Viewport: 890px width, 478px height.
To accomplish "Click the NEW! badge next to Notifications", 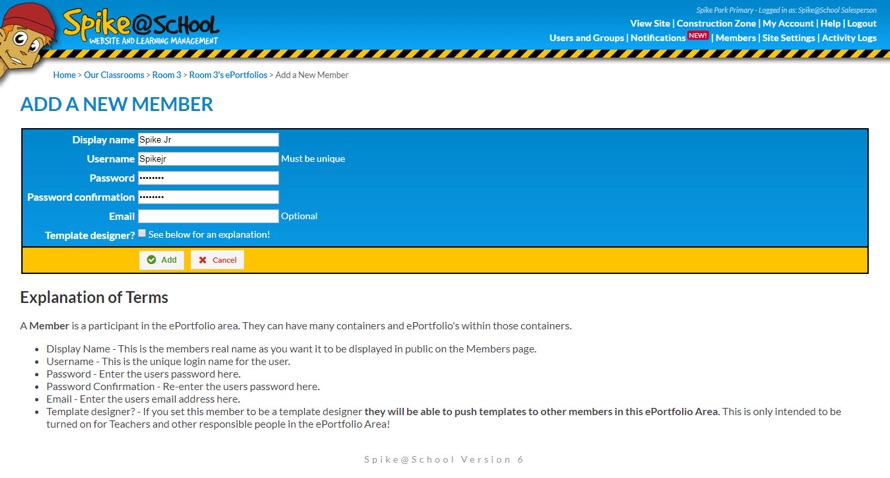I will tap(698, 36).
